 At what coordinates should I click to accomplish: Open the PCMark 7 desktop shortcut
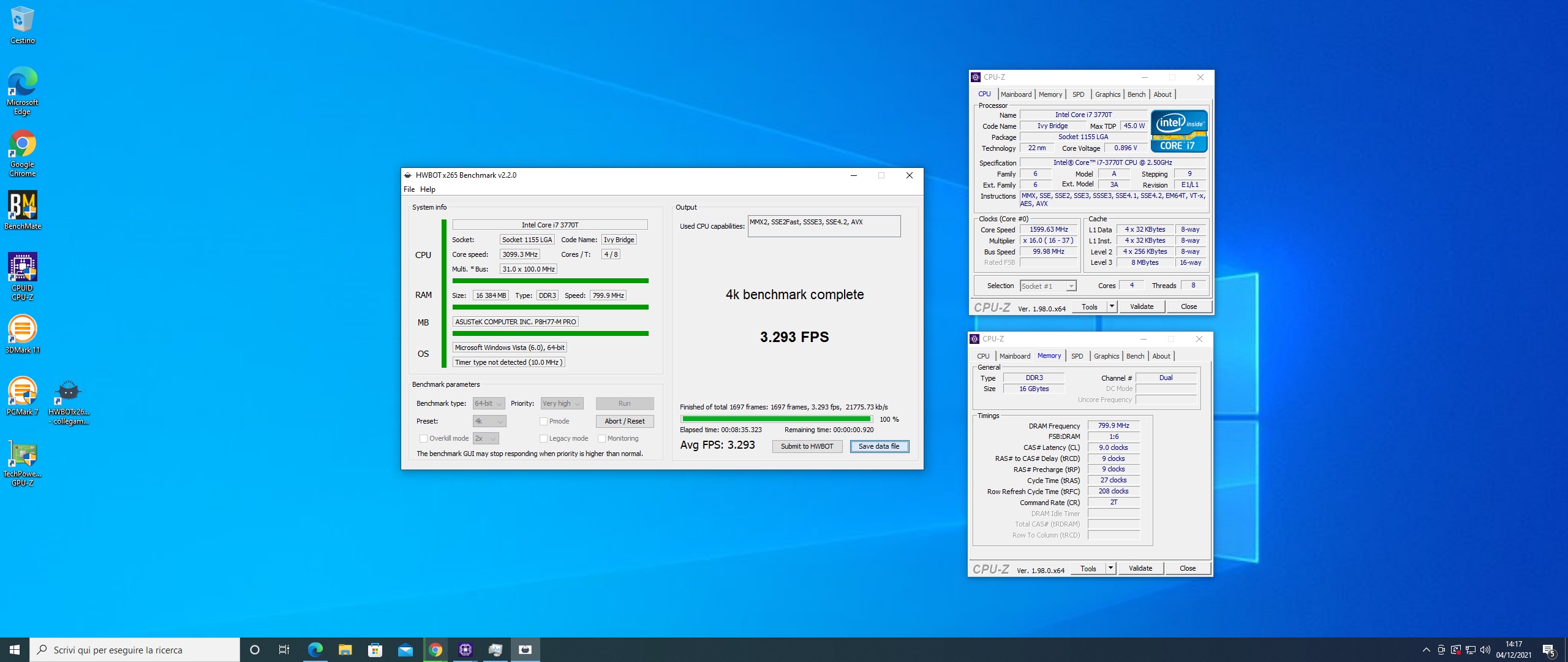point(22,397)
